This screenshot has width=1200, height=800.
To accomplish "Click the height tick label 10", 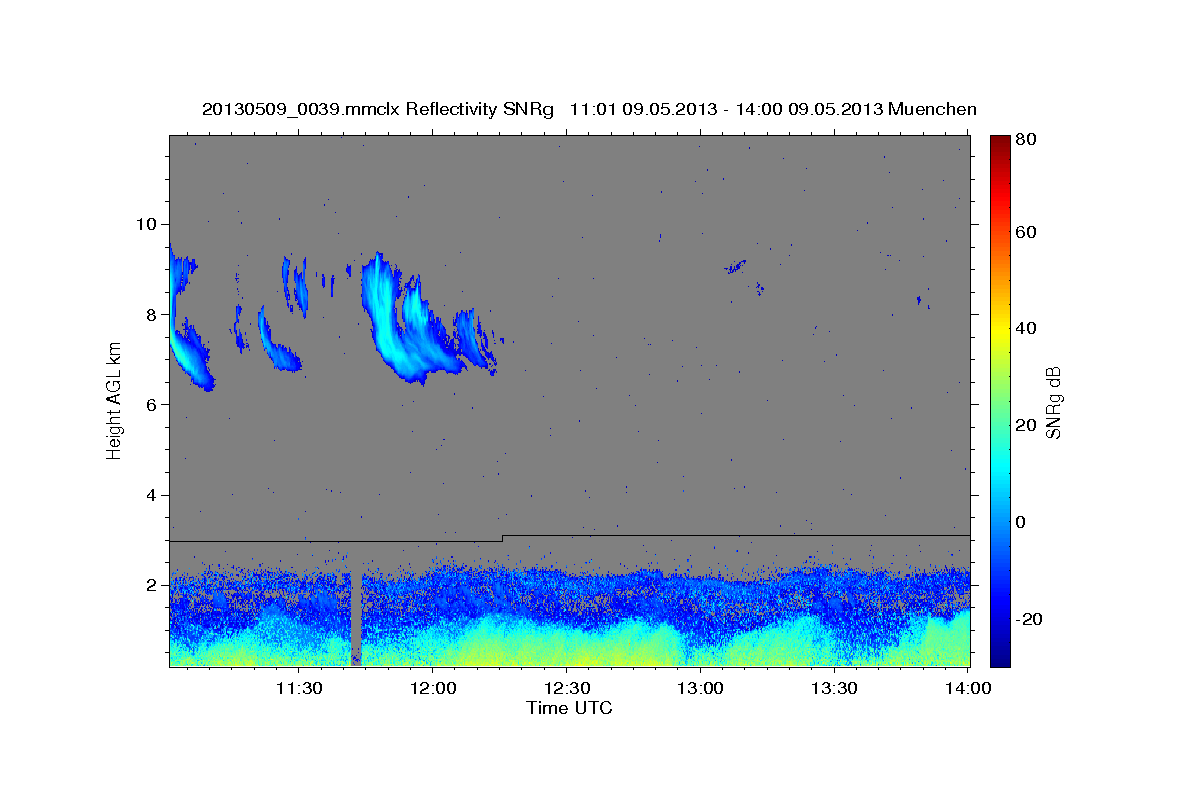I will click(148, 224).
